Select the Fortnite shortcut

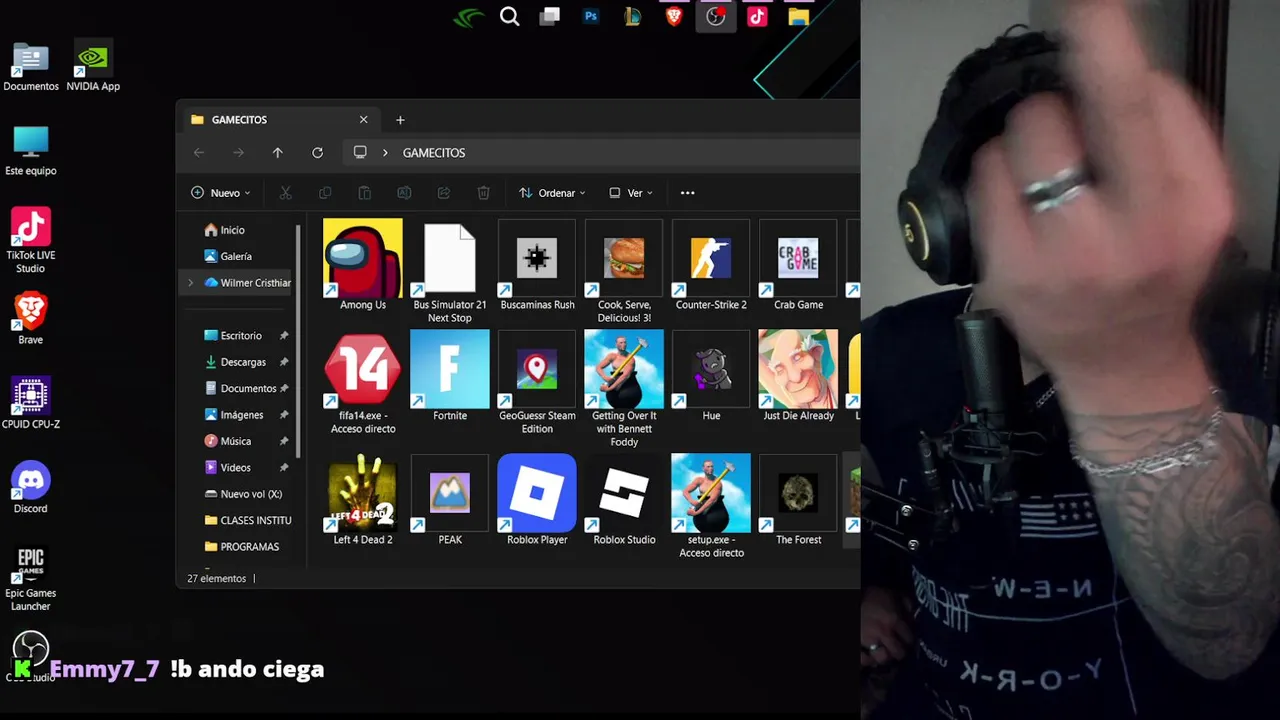[x=450, y=375]
